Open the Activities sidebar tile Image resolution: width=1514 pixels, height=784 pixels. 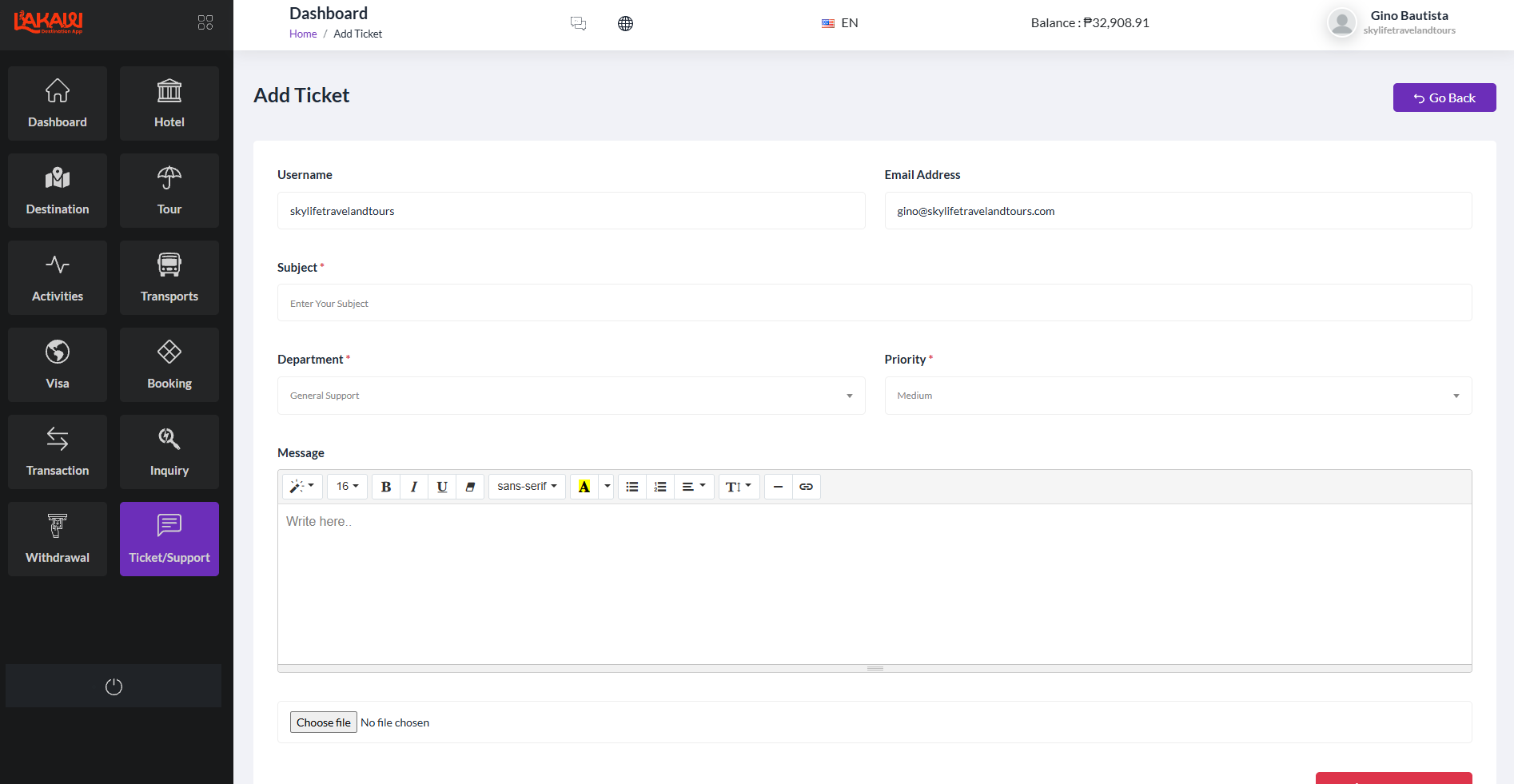58,278
